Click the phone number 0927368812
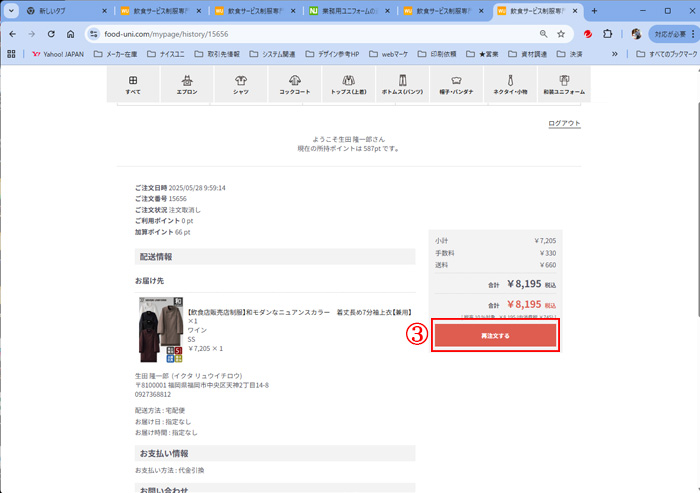The image size is (700, 493). pyautogui.click(x=153, y=395)
